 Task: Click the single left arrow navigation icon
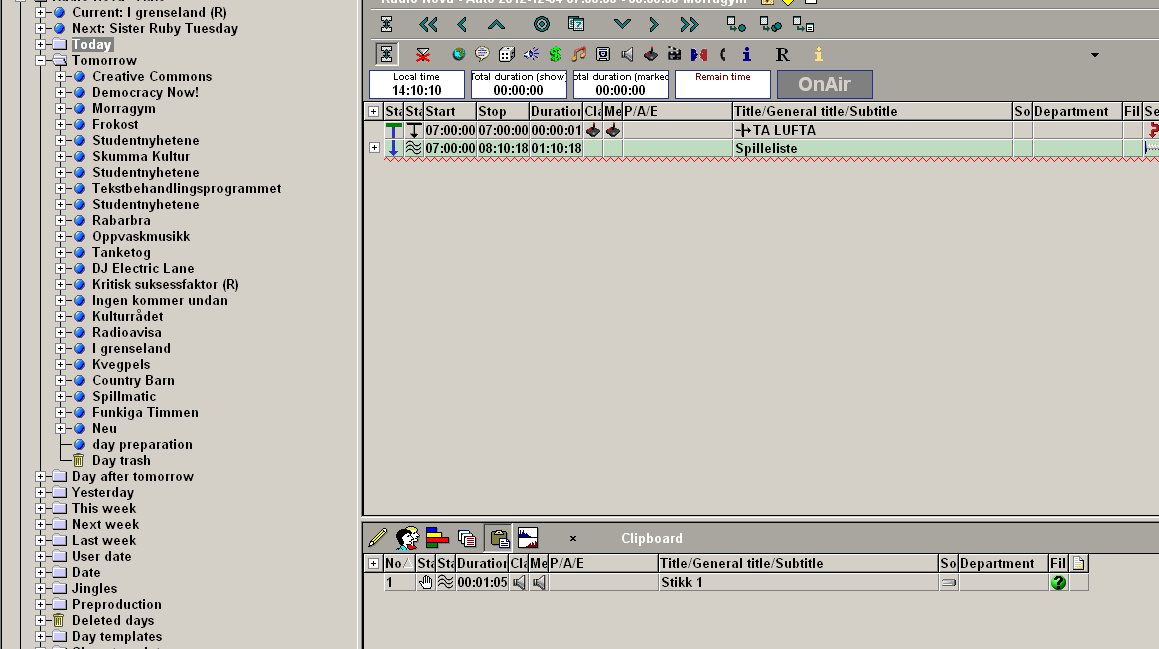(x=462, y=25)
